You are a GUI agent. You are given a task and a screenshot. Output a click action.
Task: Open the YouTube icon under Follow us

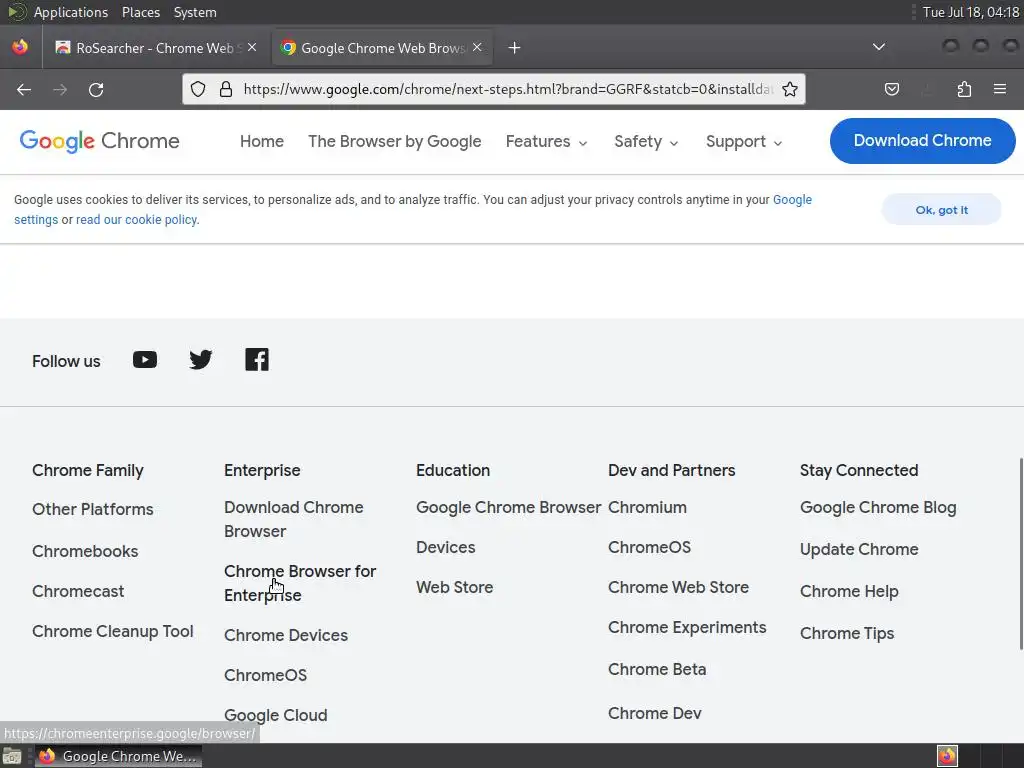pos(145,360)
